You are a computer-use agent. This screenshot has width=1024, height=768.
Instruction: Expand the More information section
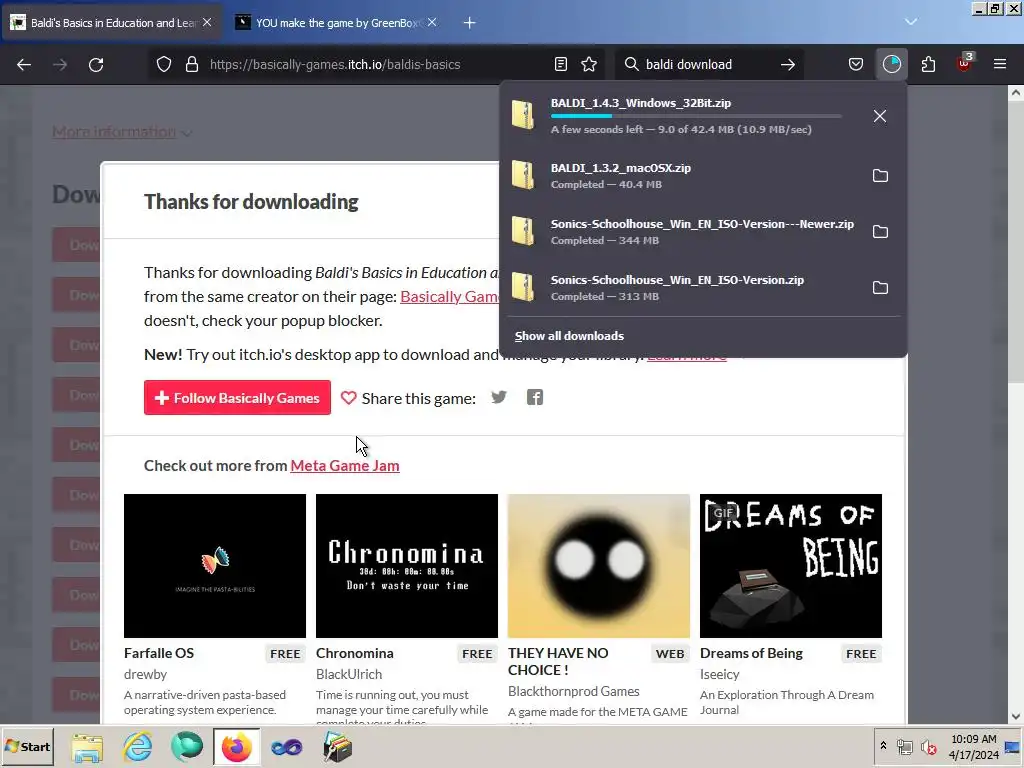(121, 132)
